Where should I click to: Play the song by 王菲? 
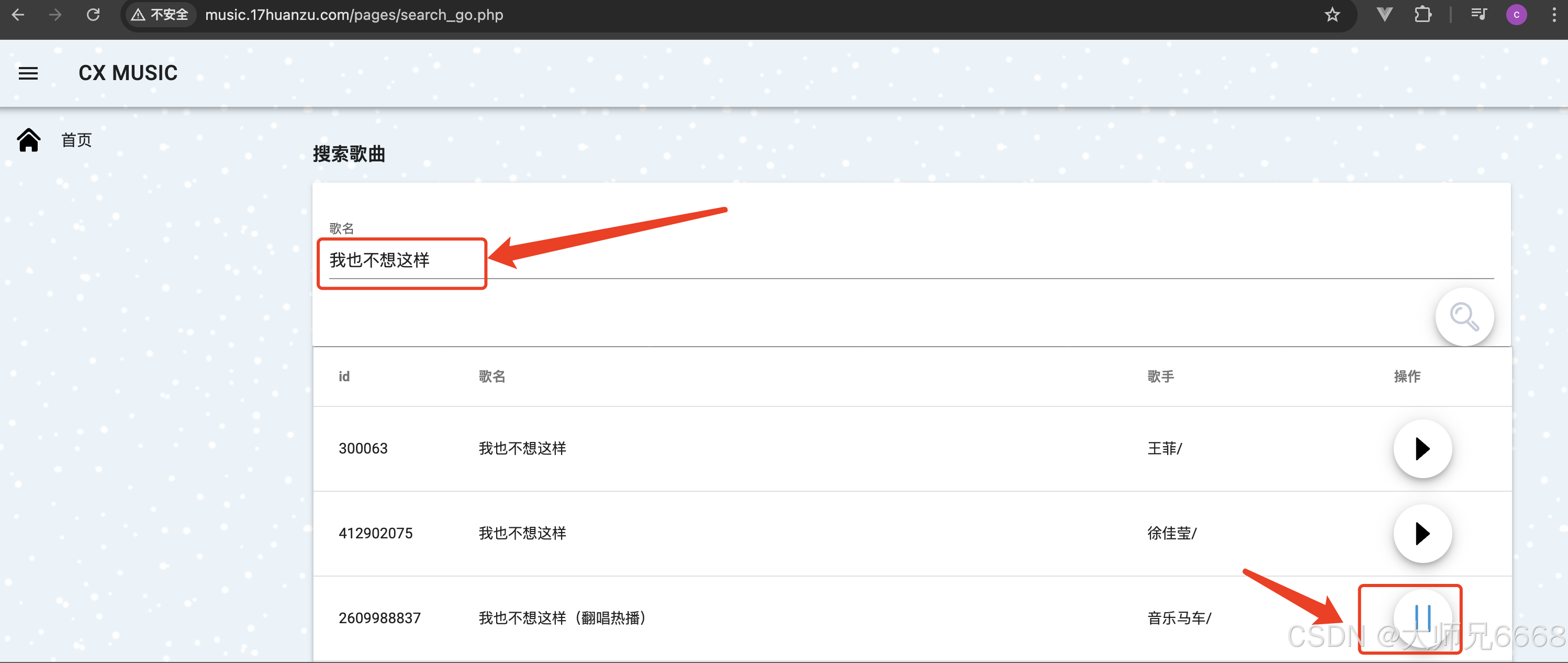(x=1423, y=449)
